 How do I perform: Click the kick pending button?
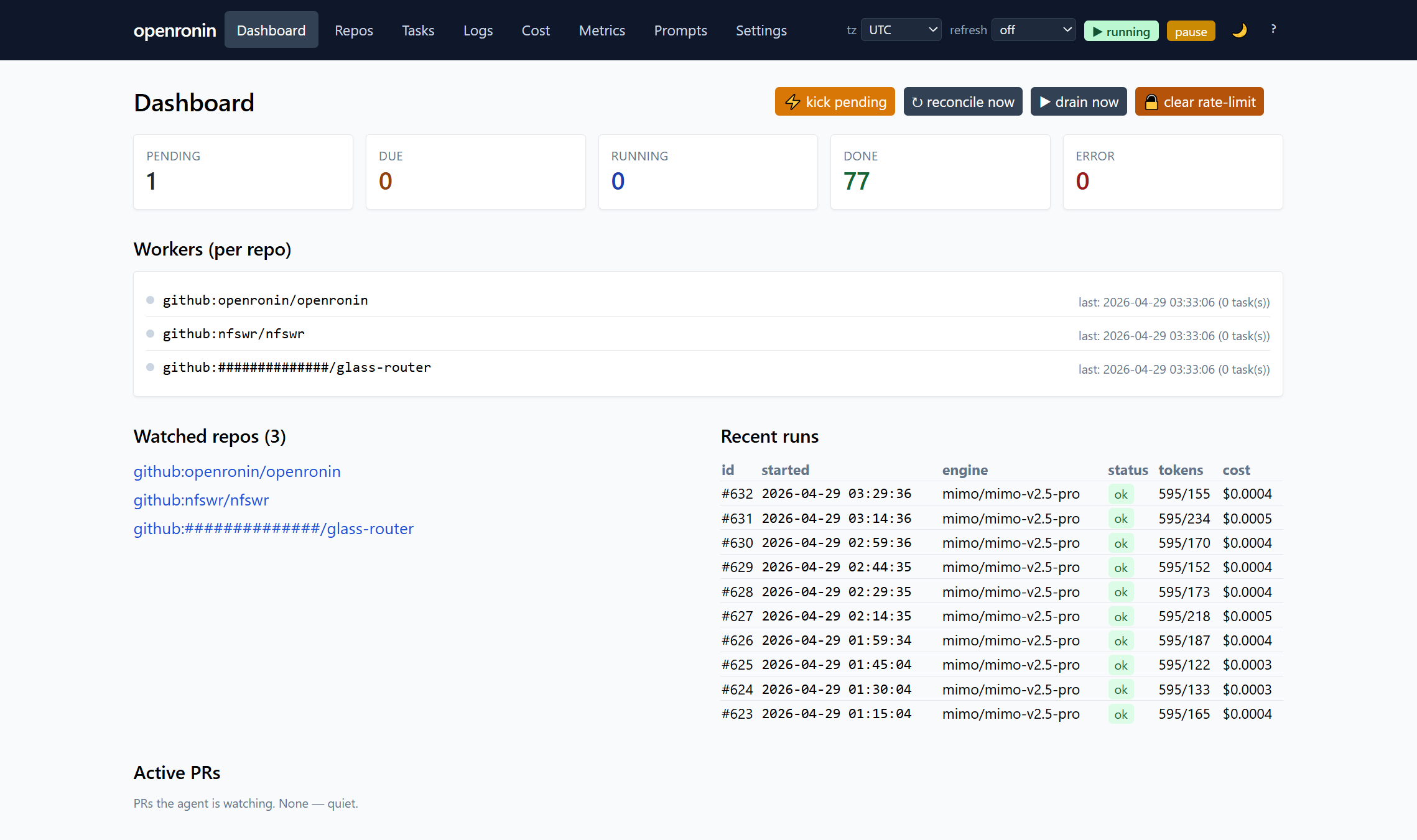tap(835, 101)
